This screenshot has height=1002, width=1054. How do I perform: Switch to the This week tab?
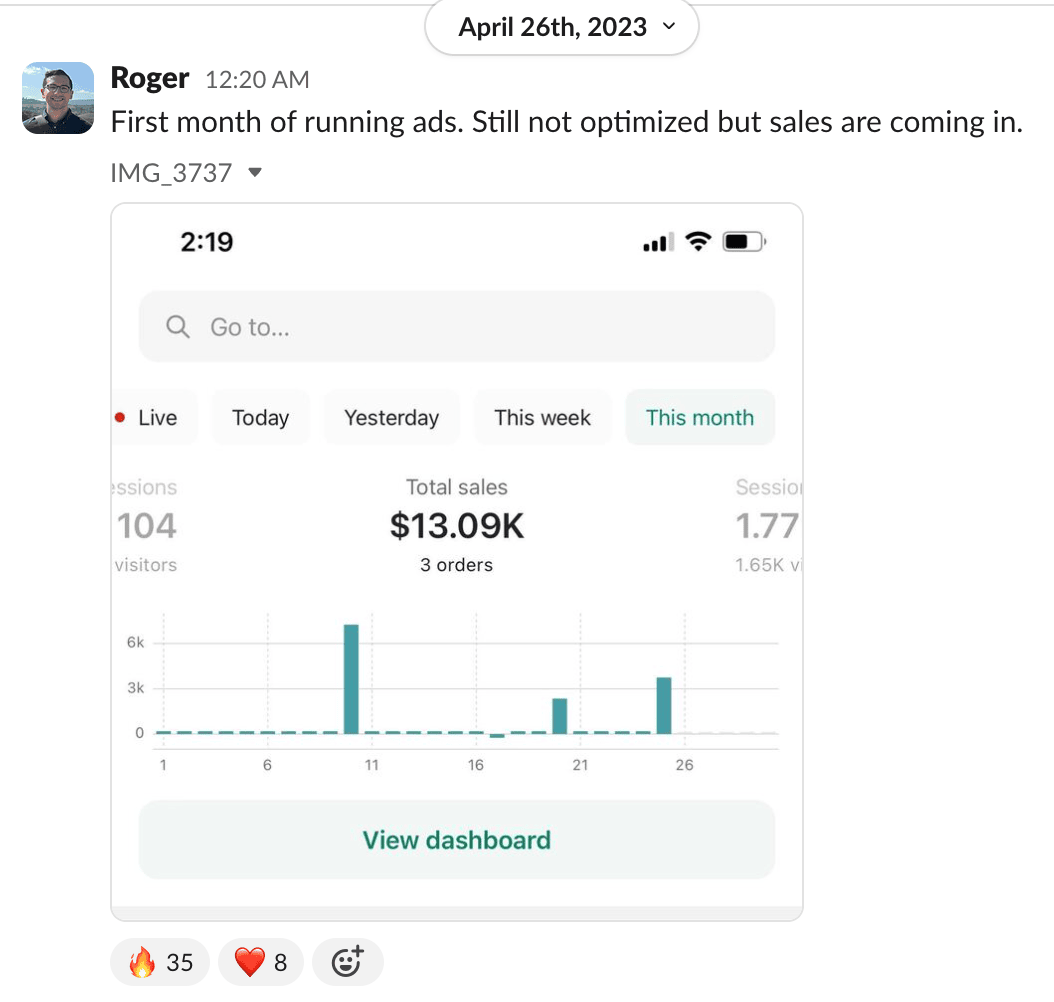[542, 418]
